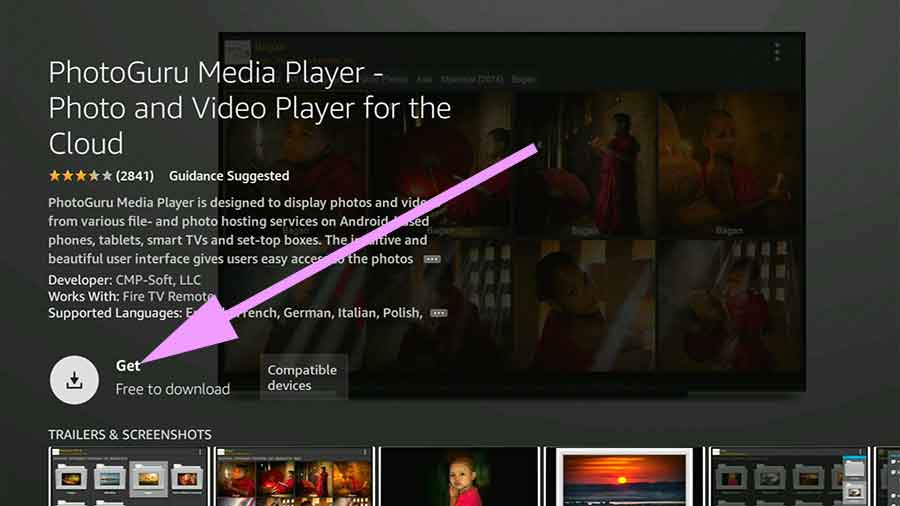Viewport: 900px width, 506px height.
Task: Click the Works With: Fire TV Remote line
Action: pos(131,297)
